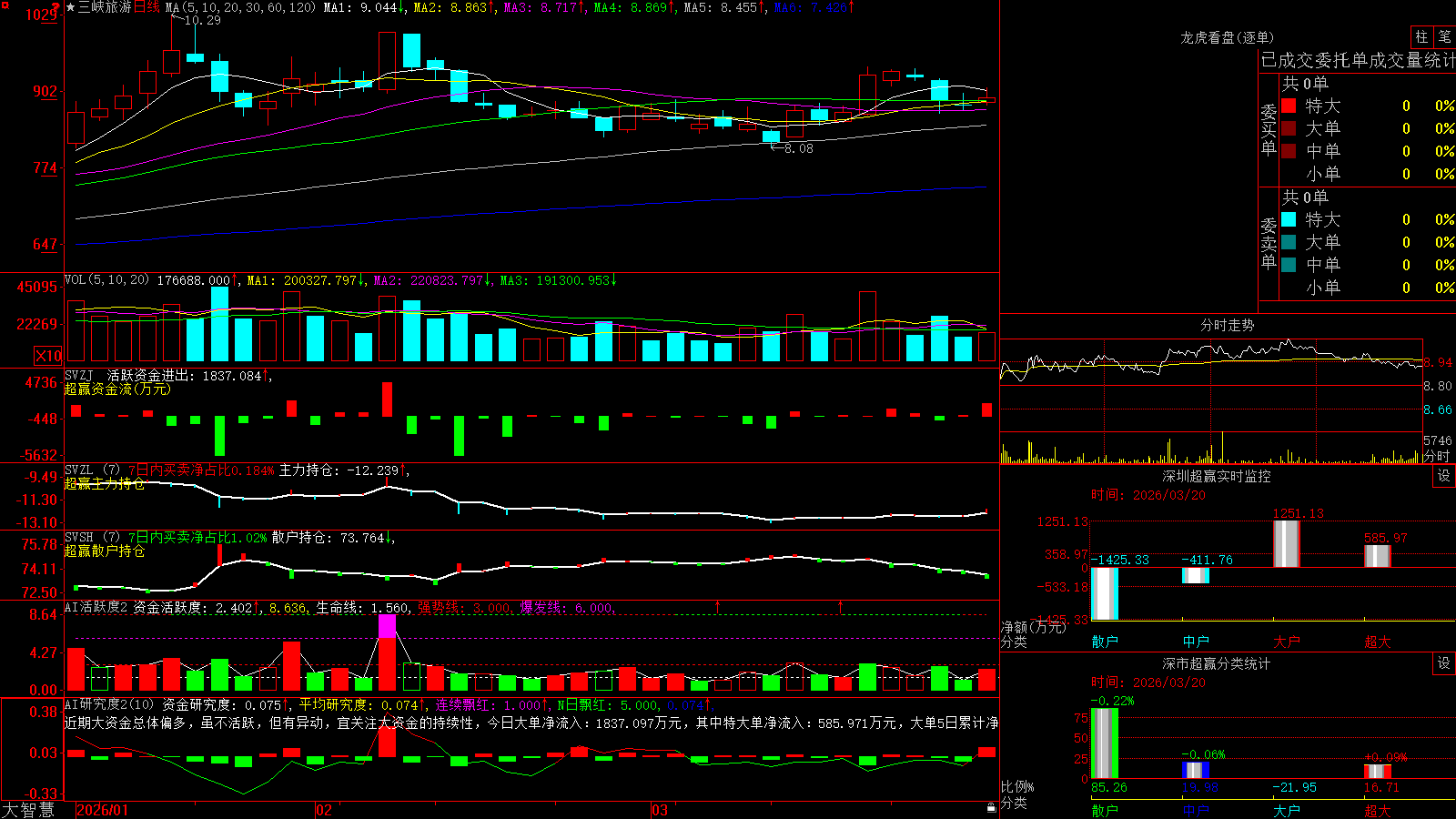Open 设 settings for 深圳超赢实时监控

(x=1444, y=476)
